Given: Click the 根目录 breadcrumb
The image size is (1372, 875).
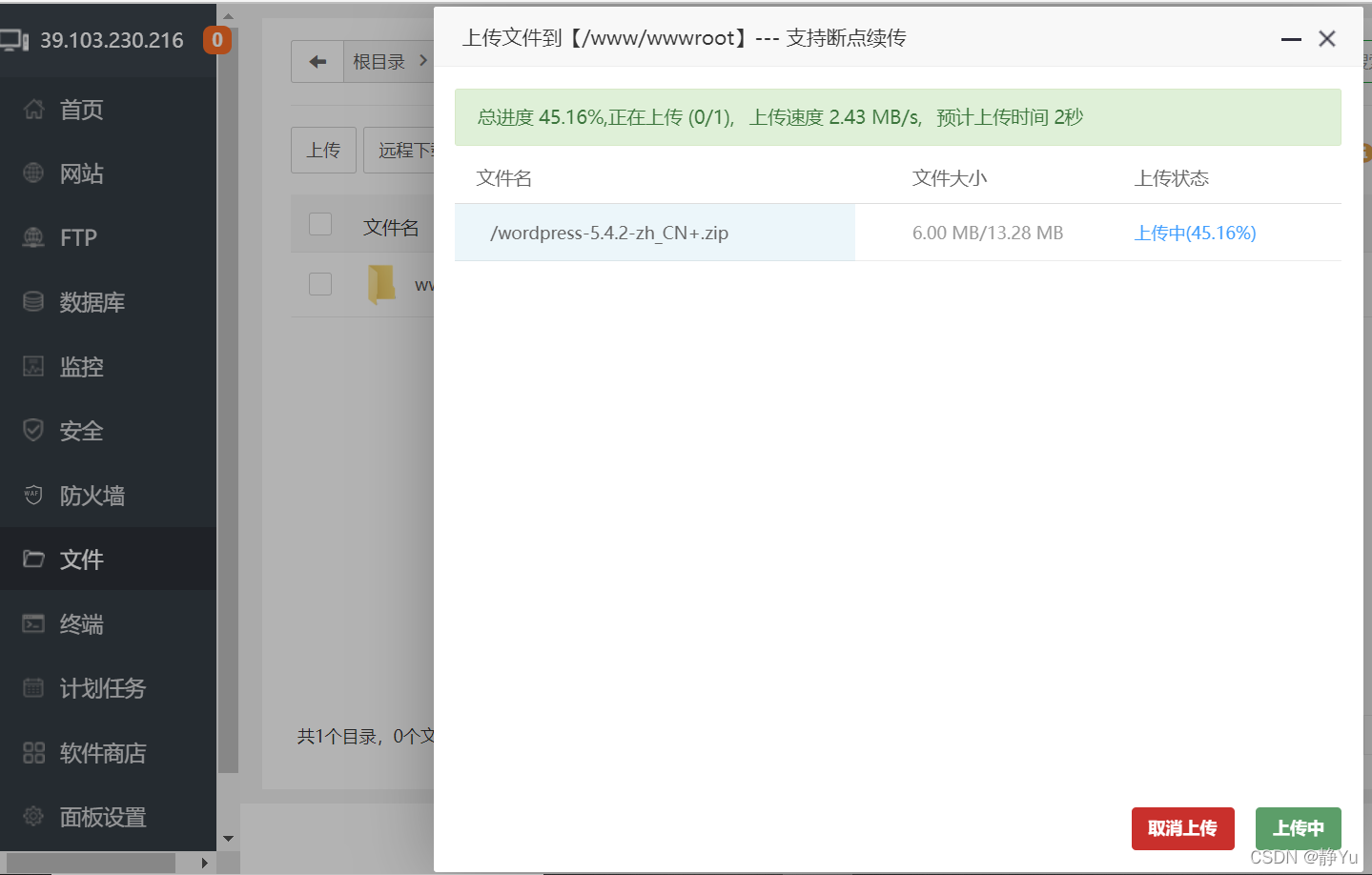Looking at the screenshot, I should click(x=379, y=62).
